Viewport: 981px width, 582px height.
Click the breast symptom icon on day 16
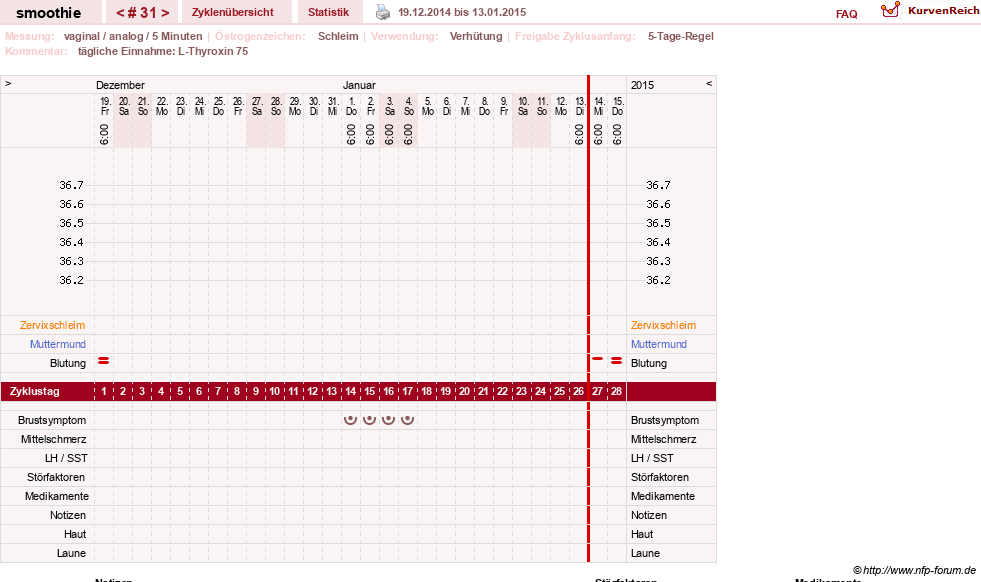tap(389, 419)
